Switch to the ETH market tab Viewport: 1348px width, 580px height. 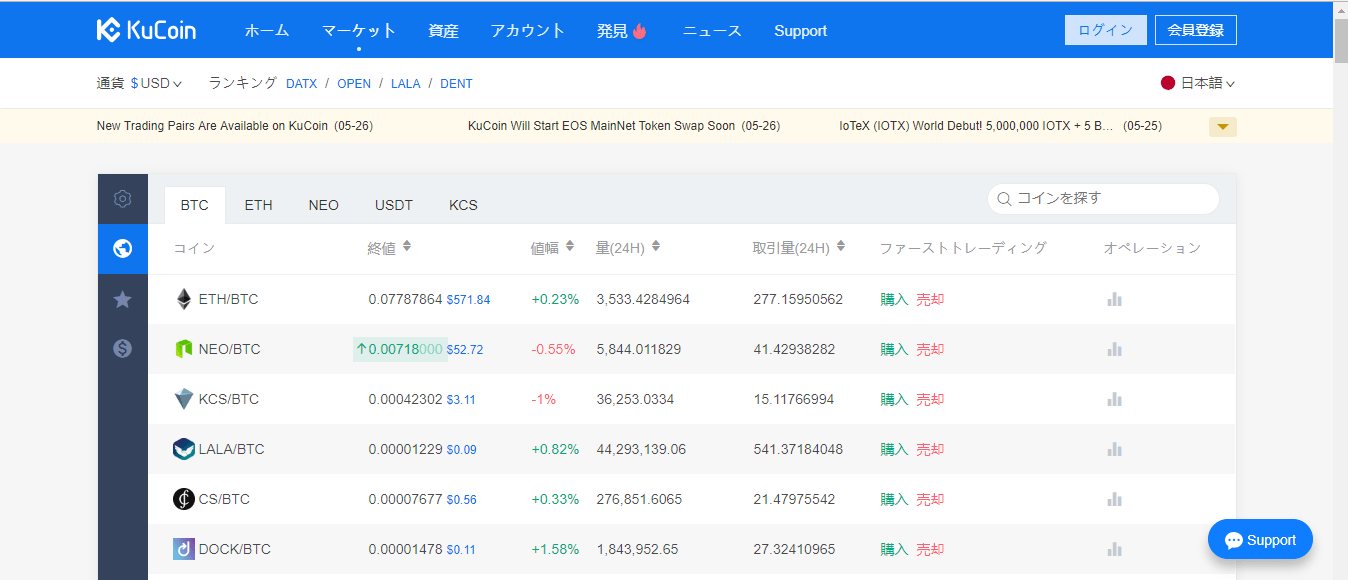click(259, 205)
